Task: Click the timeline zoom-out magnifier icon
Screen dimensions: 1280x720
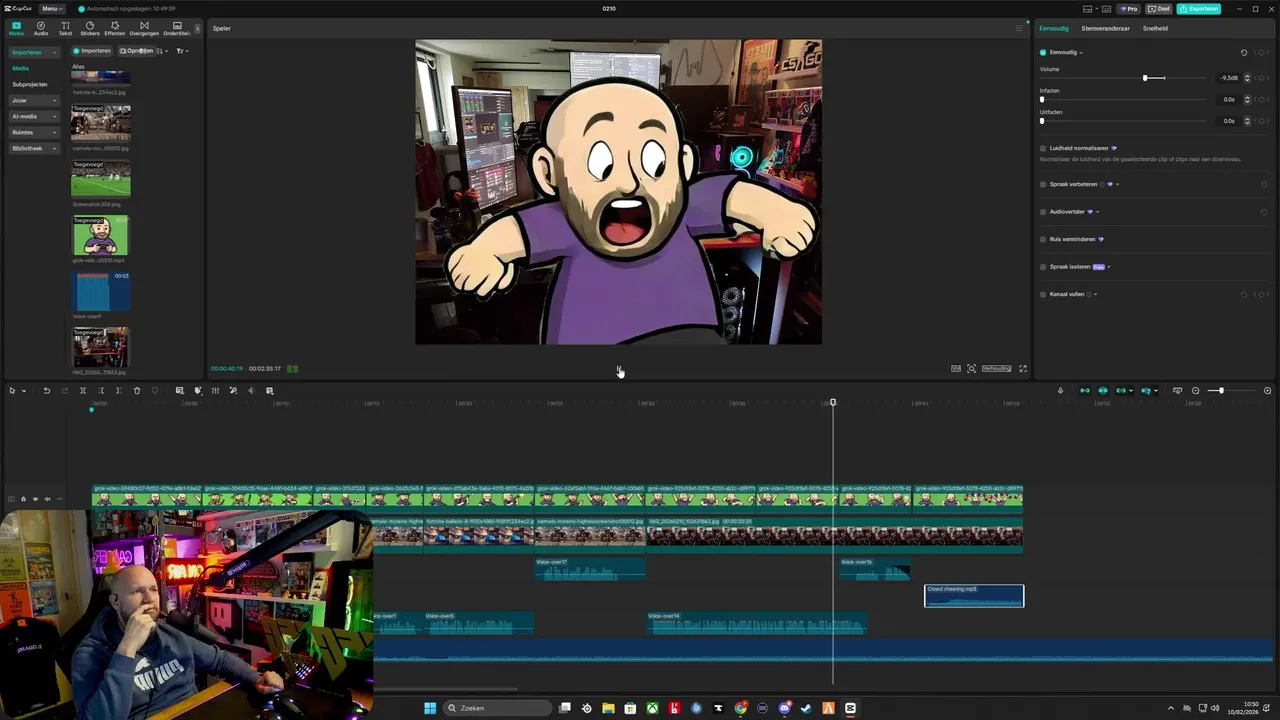Action: click(1195, 391)
